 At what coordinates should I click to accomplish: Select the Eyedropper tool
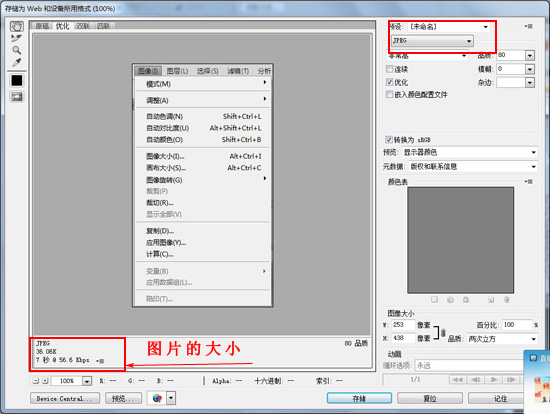[16, 62]
